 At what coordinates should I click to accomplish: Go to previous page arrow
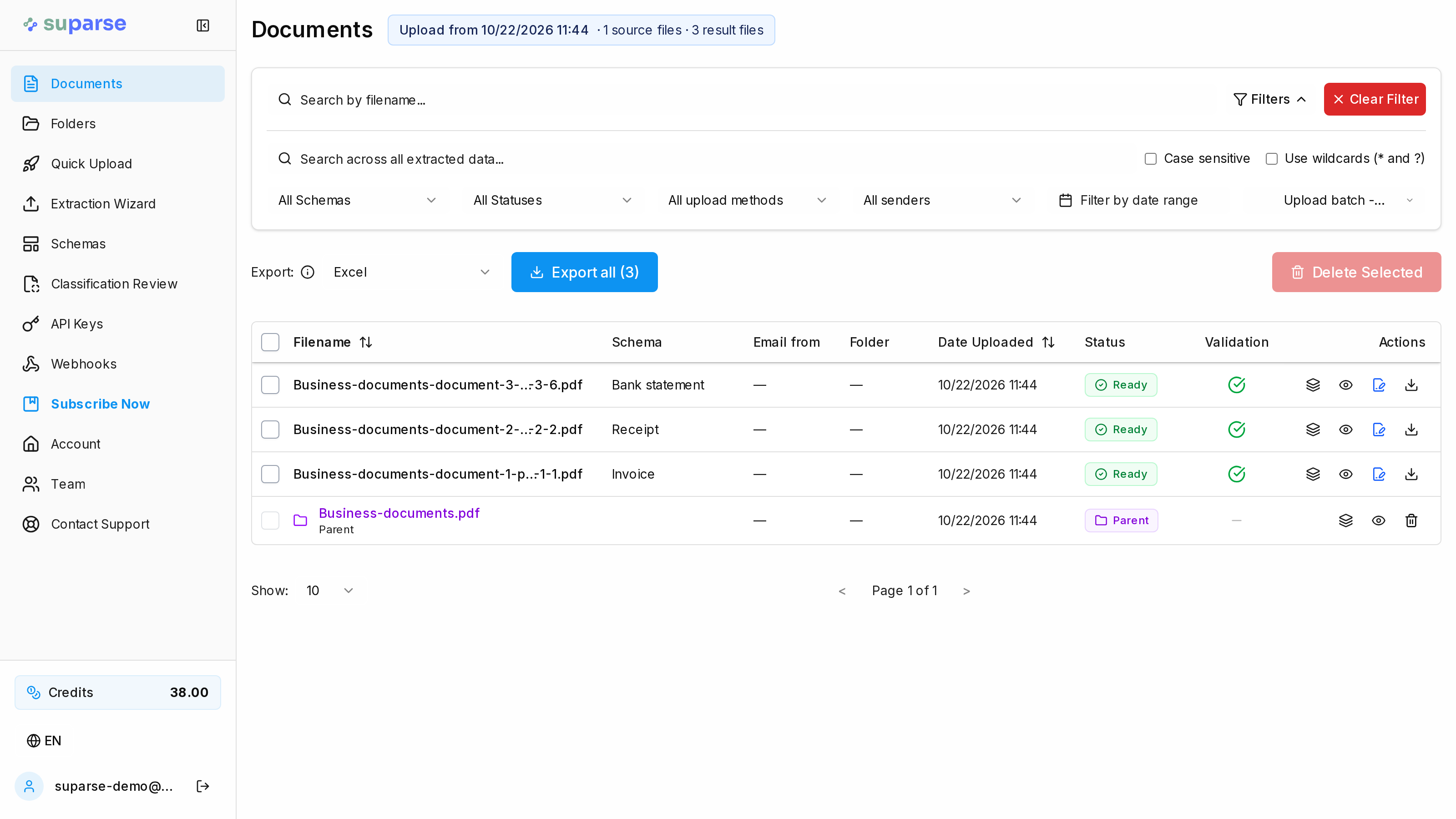click(x=842, y=591)
